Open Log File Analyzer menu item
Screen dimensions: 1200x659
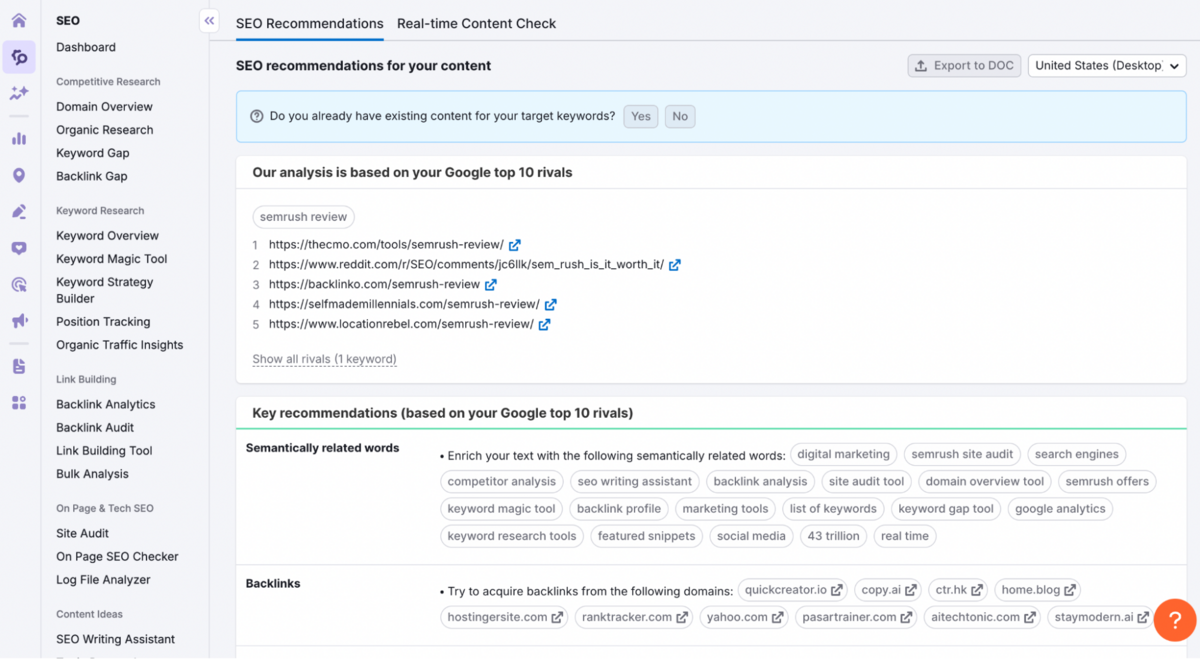coord(103,580)
